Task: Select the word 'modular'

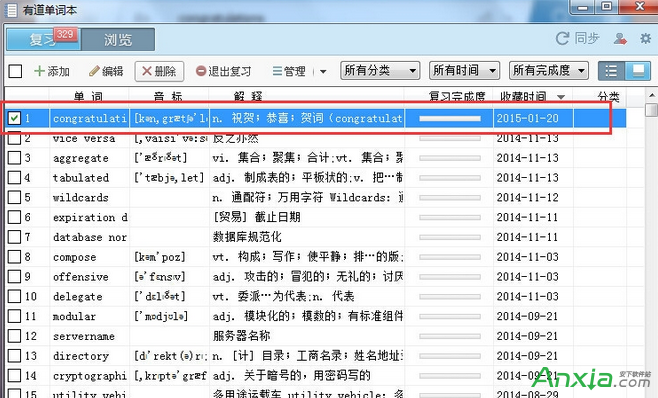Action: 74,317
